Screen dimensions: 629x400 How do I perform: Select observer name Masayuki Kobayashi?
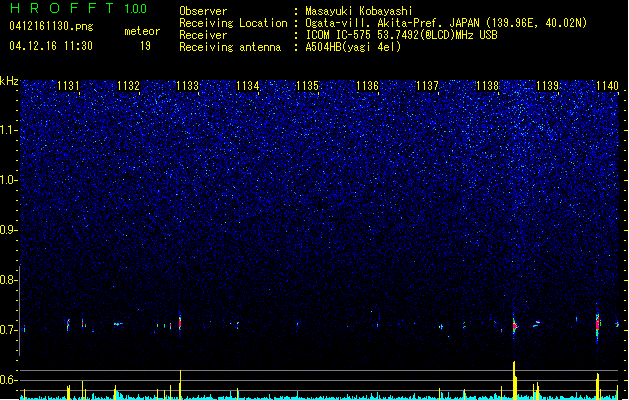[359, 11]
